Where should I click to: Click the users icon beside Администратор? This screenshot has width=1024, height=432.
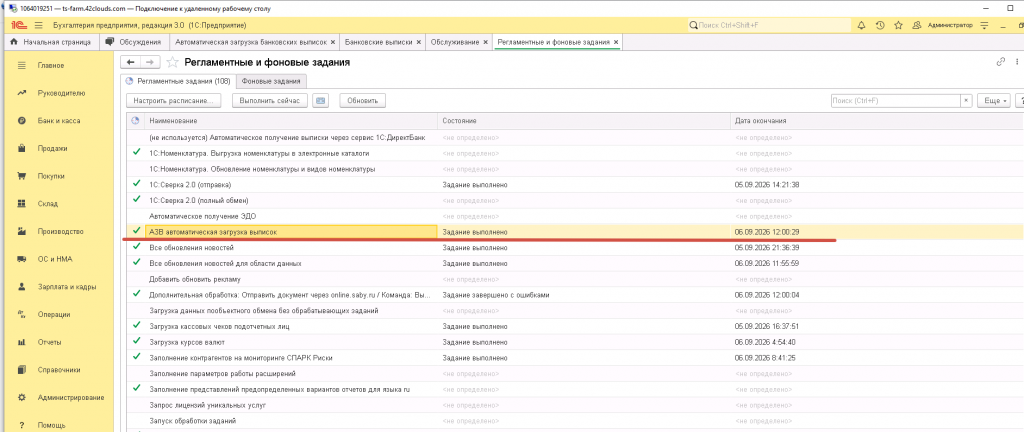point(917,25)
